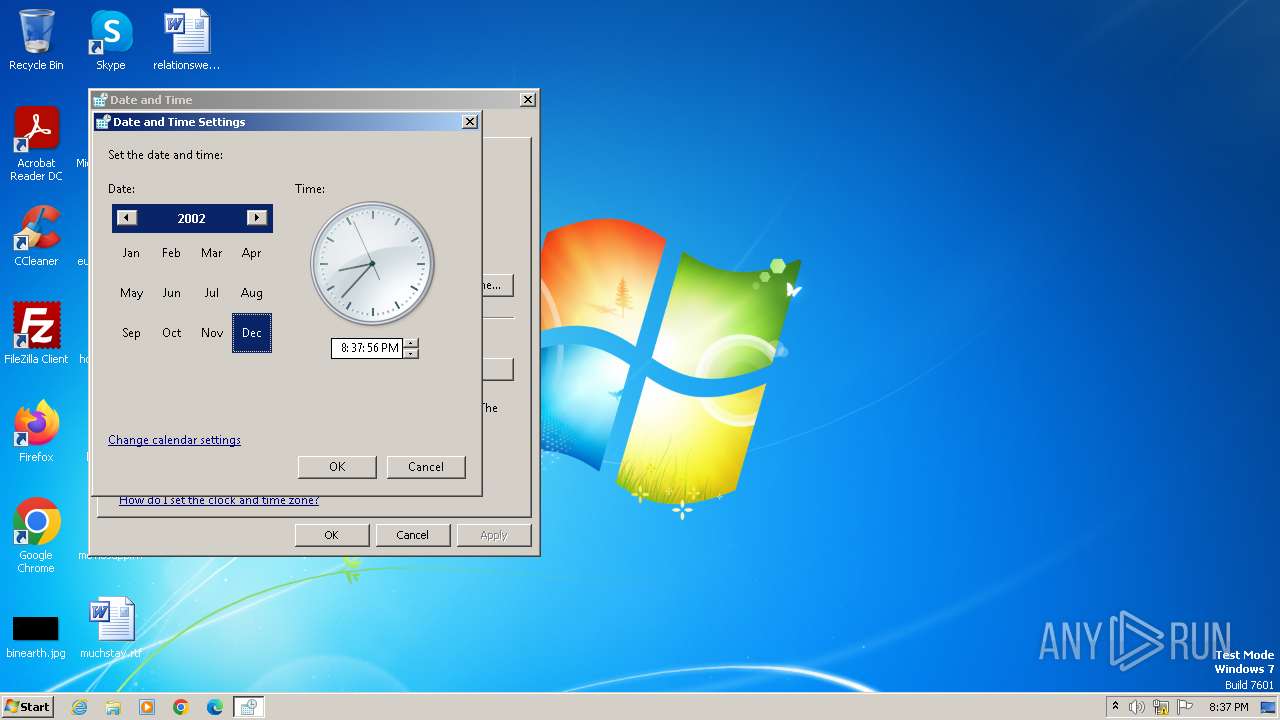Open Windows Explorer from the taskbar
This screenshot has width=1280, height=720.
[x=113, y=707]
